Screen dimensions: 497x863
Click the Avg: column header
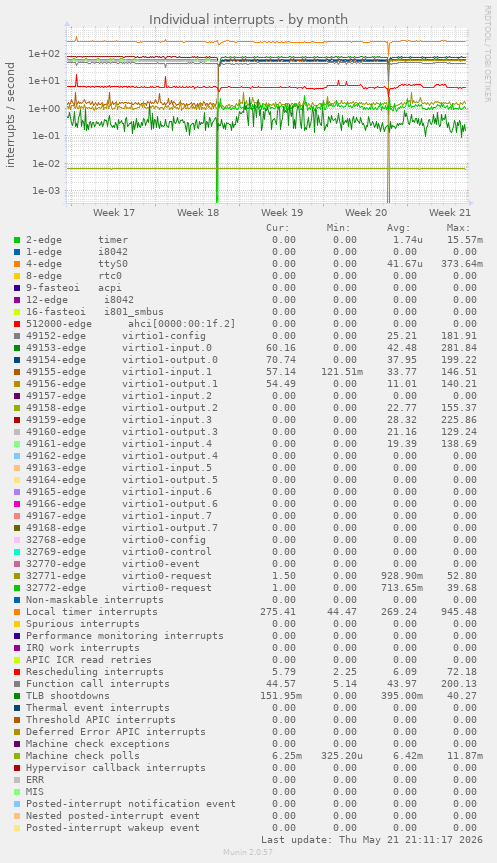[398, 228]
